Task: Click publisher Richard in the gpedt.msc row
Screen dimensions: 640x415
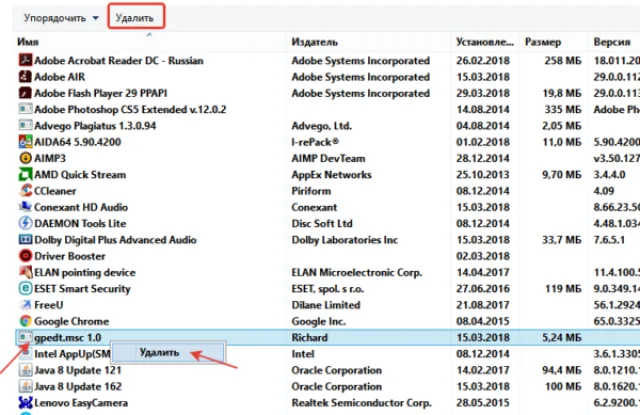Action: tap(309, 337)
